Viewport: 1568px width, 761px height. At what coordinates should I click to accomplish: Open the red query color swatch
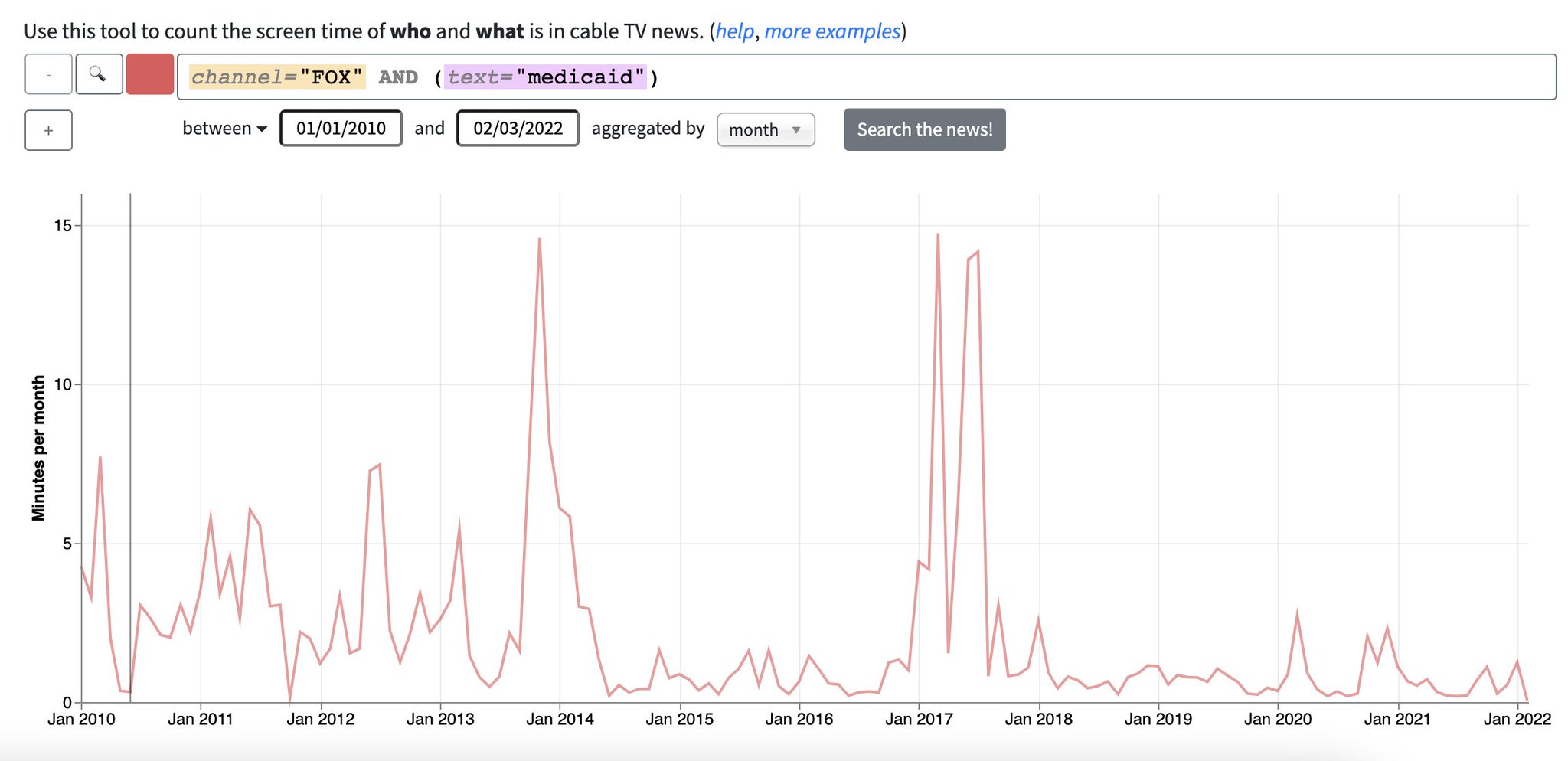point(150,74)
